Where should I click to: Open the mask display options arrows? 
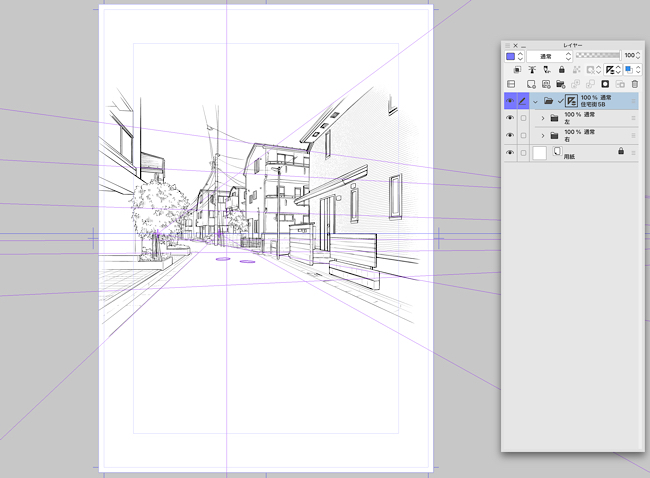click(598, 70)
